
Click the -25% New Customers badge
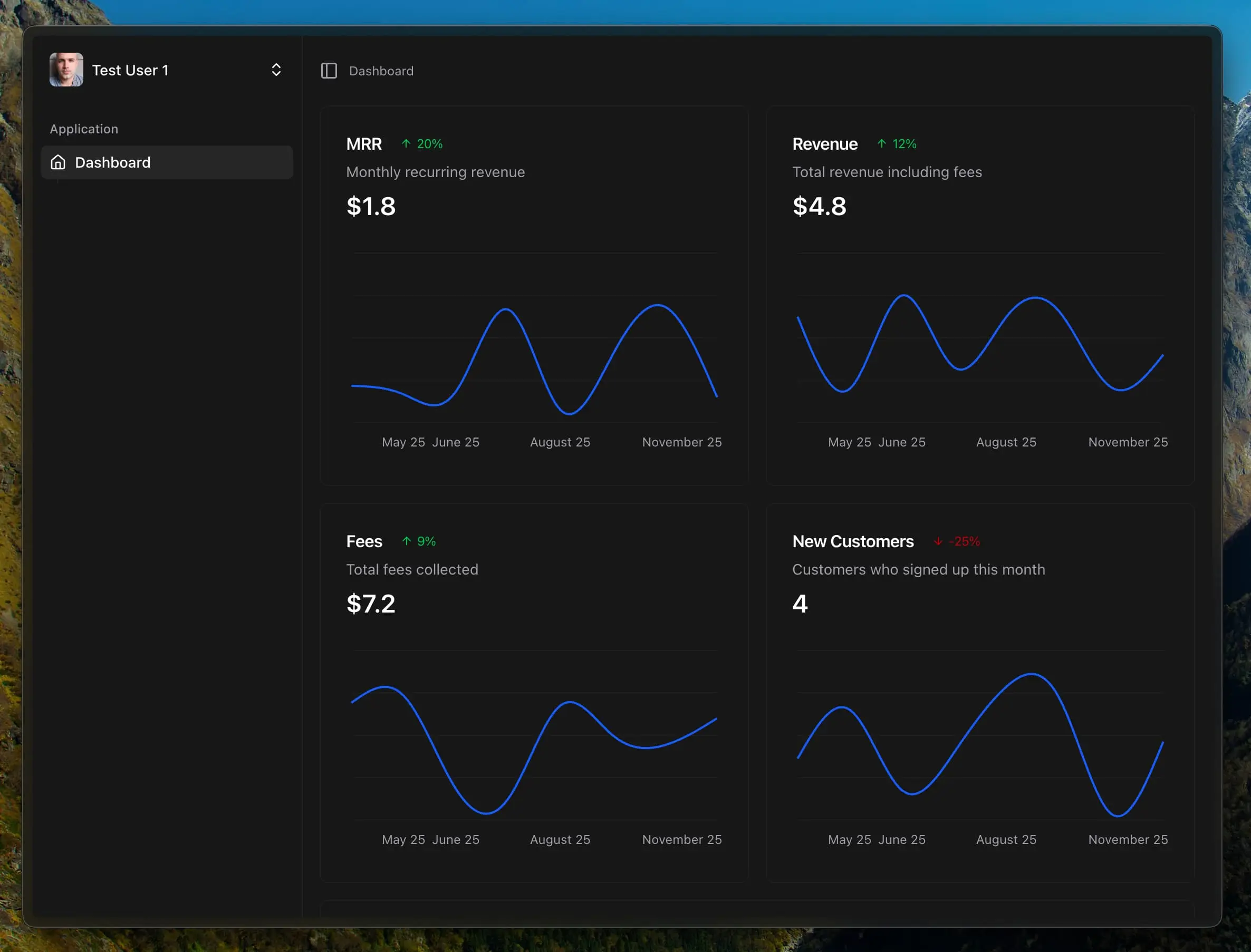click(964, 541)
